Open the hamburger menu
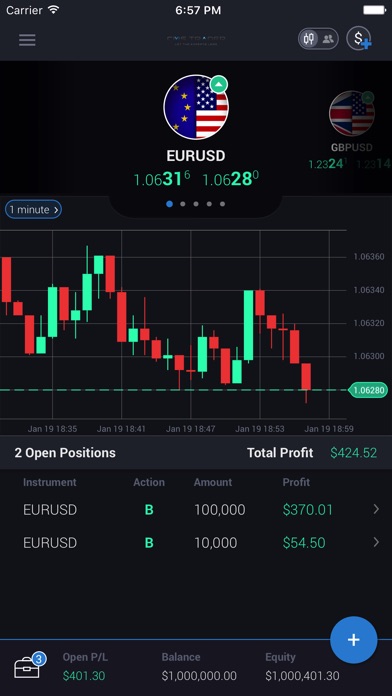The image size is (392, 696). [27, 40]
